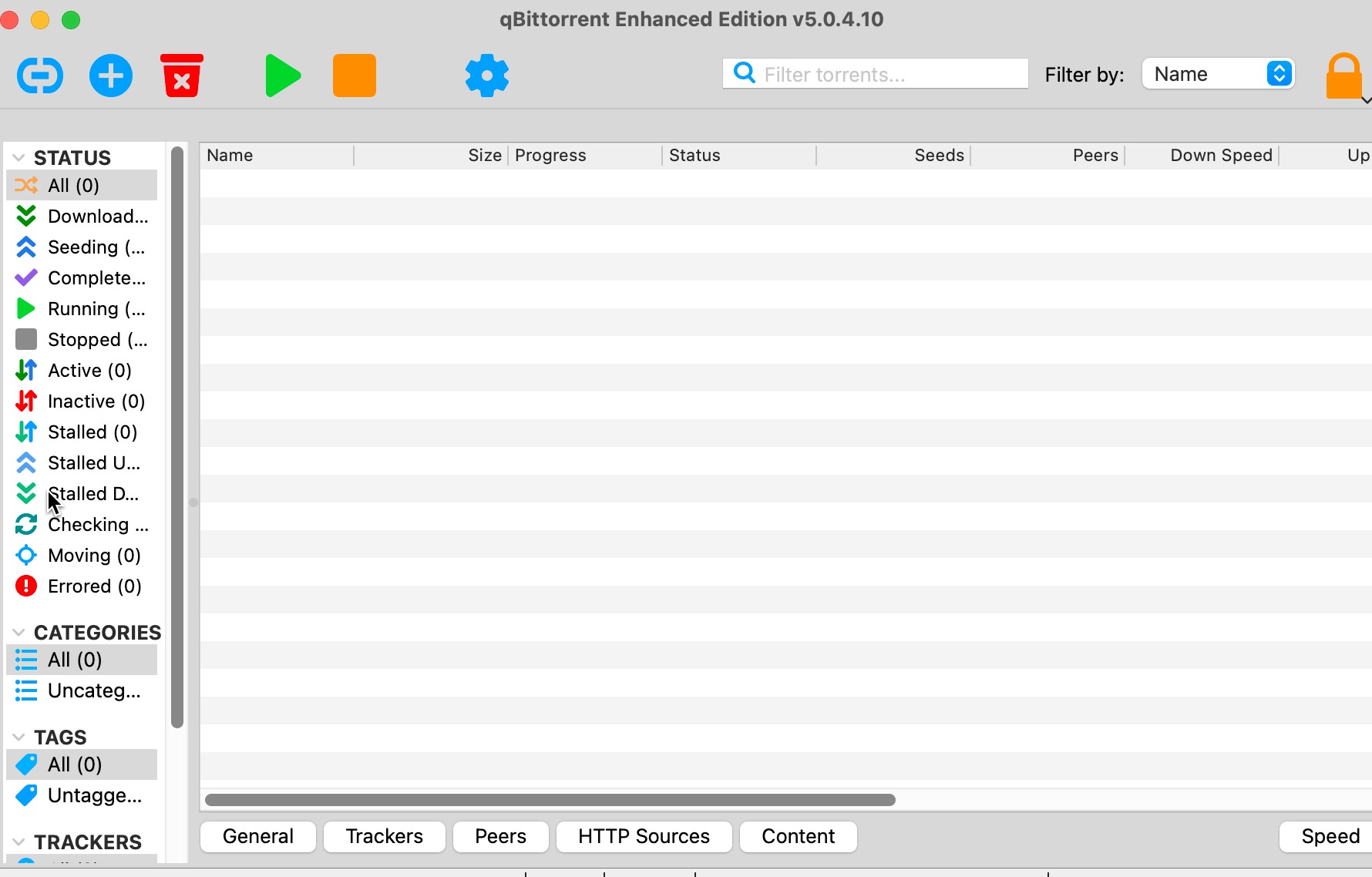1372x877 pixels.
Task: Select the Active arrows filter icon
Action: (x=26, y=370)
